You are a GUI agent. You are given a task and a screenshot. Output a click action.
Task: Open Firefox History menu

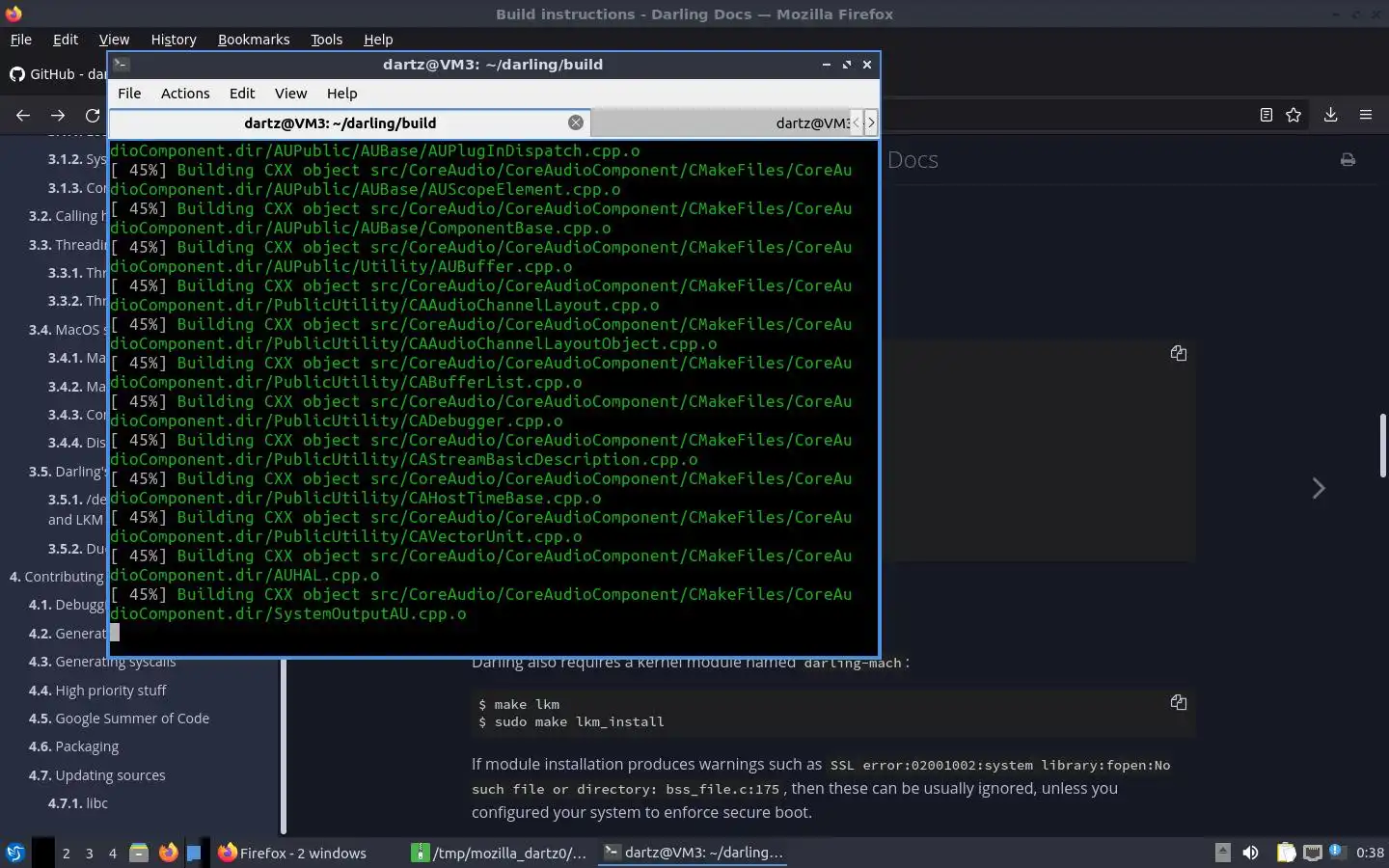(x=174, y=40)
